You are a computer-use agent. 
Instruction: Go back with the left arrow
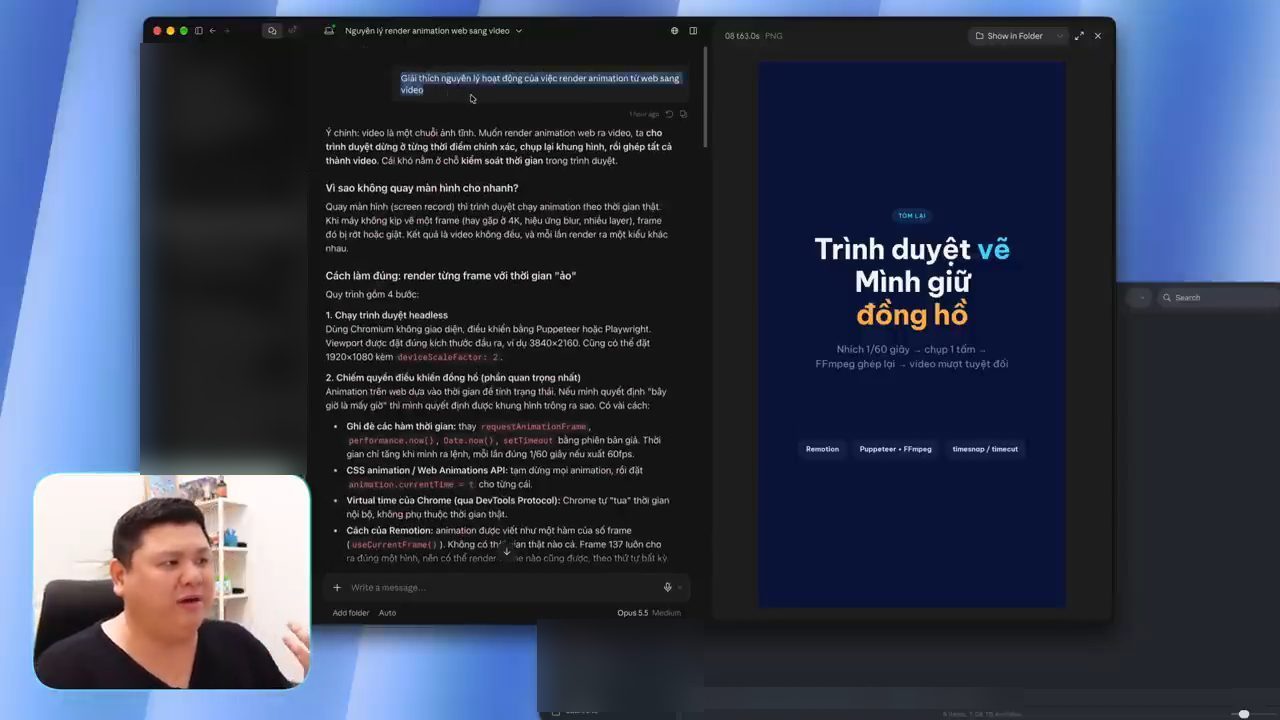point(212,31)
